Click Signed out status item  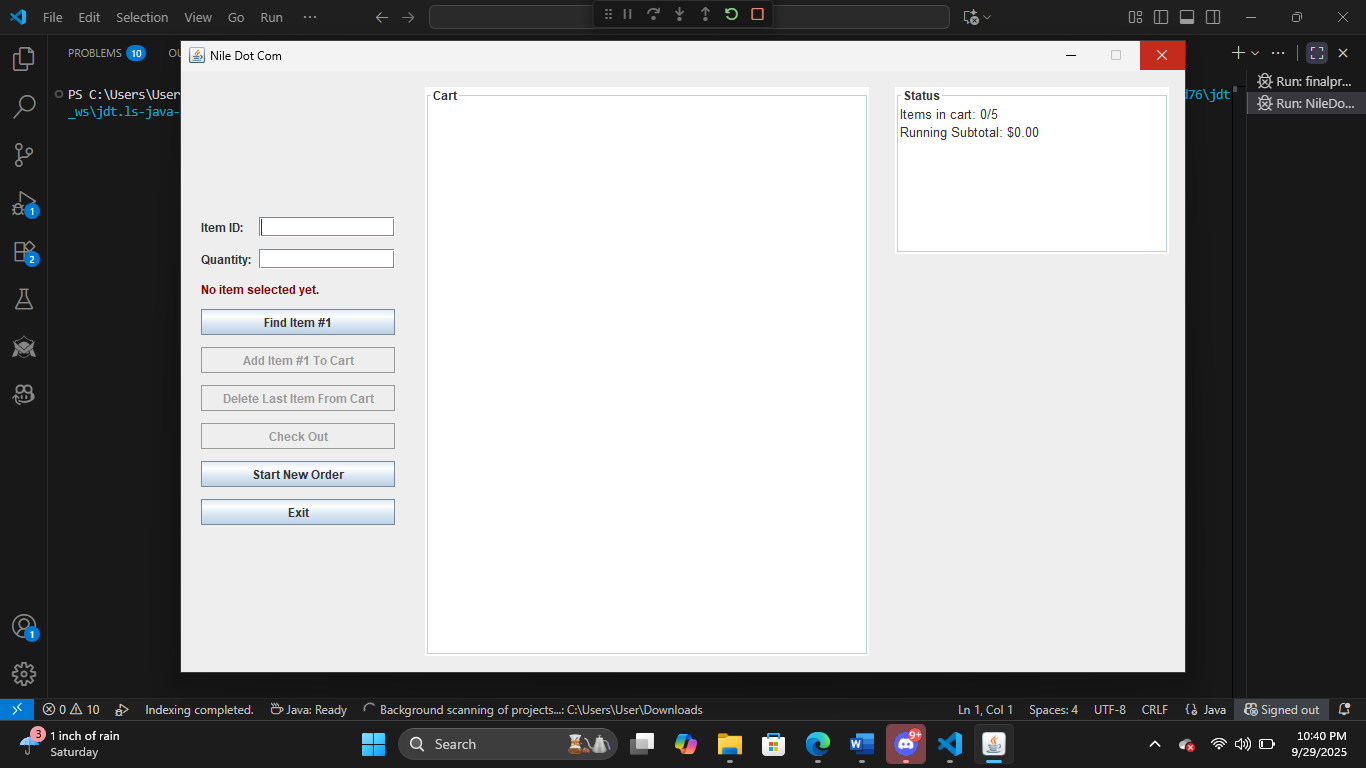click(x=1281, y=709)
